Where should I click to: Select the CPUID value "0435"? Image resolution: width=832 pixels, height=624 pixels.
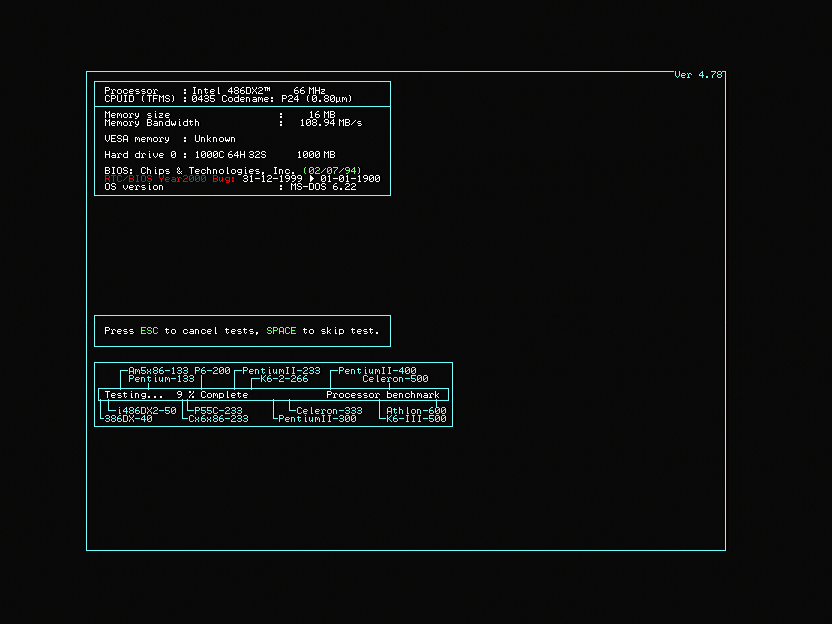204,99
